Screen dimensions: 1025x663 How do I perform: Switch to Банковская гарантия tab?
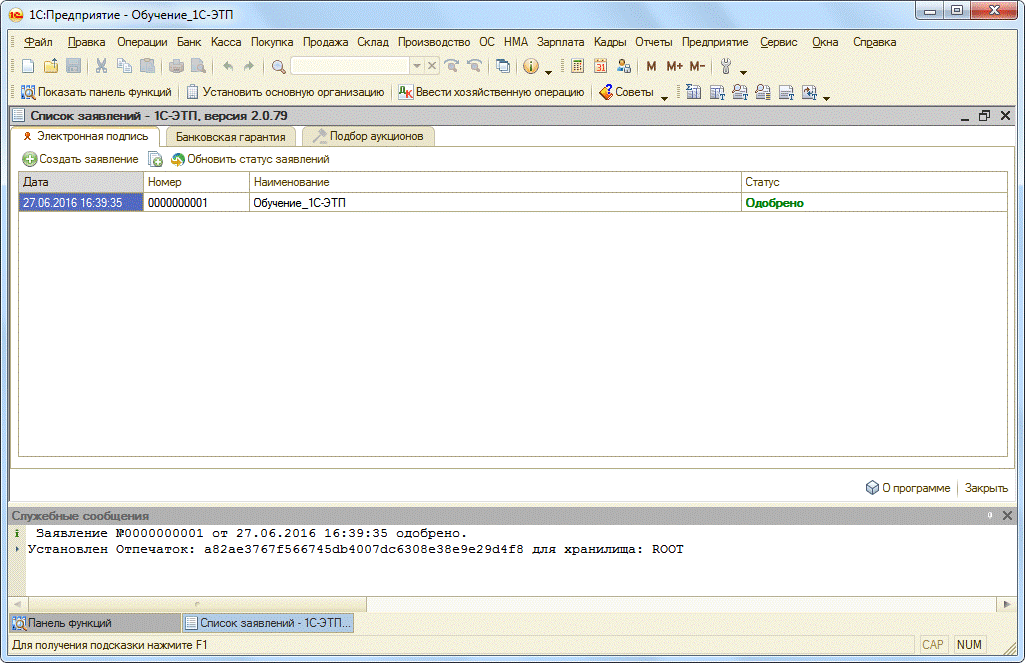click(x=230, y=137)
